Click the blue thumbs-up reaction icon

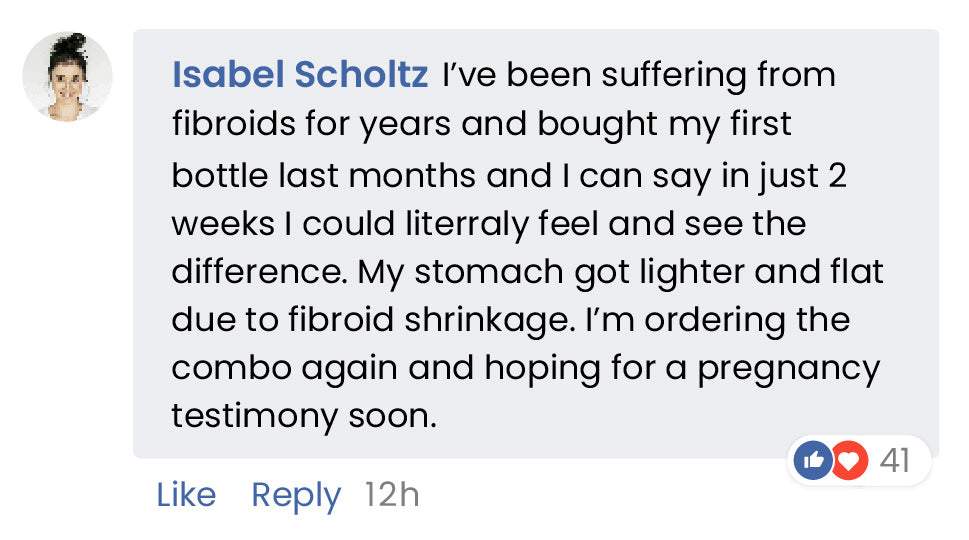(813, 461)
